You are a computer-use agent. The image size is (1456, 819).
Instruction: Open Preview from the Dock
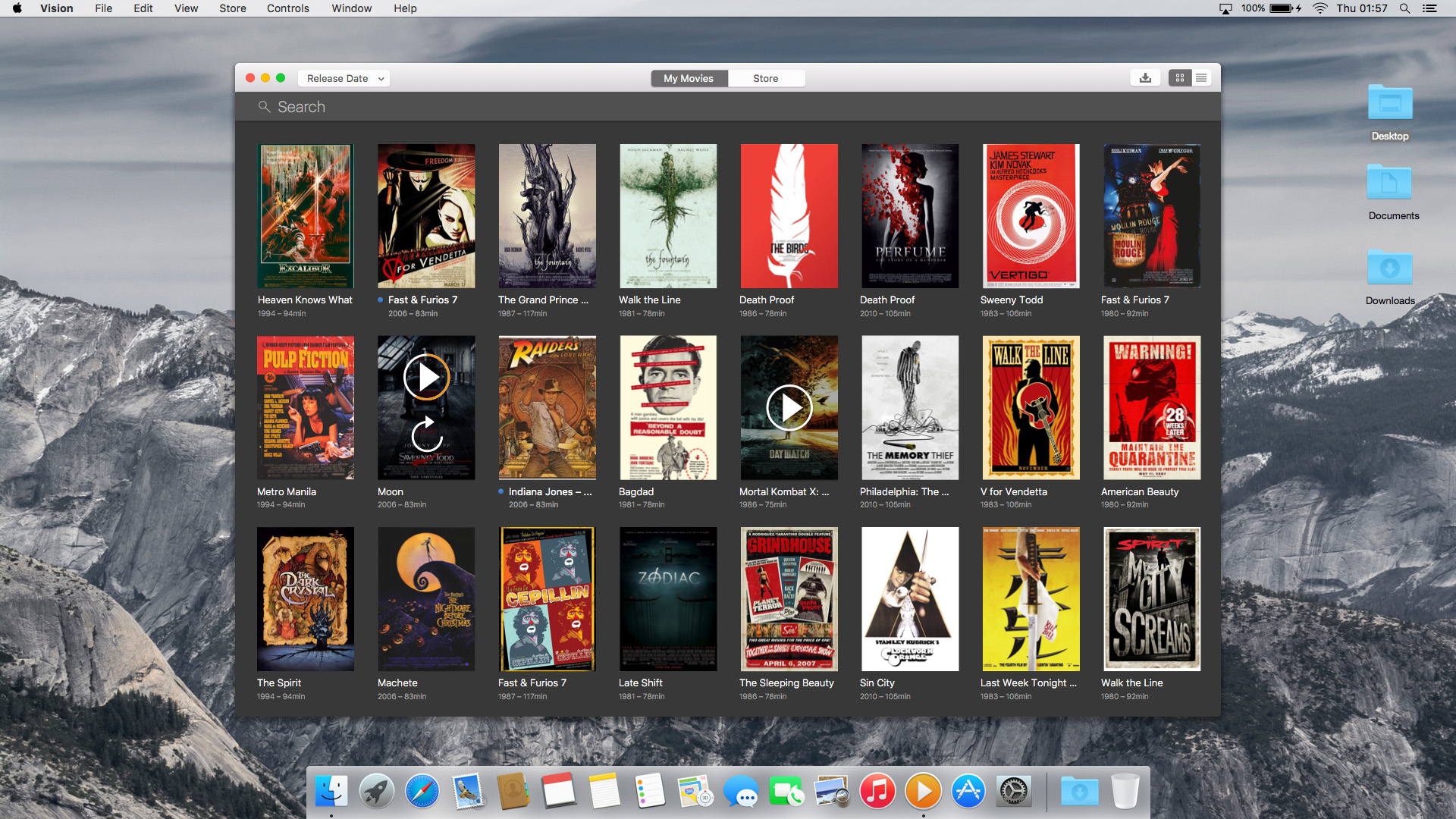pyautogui.click(x=832, y=791)
